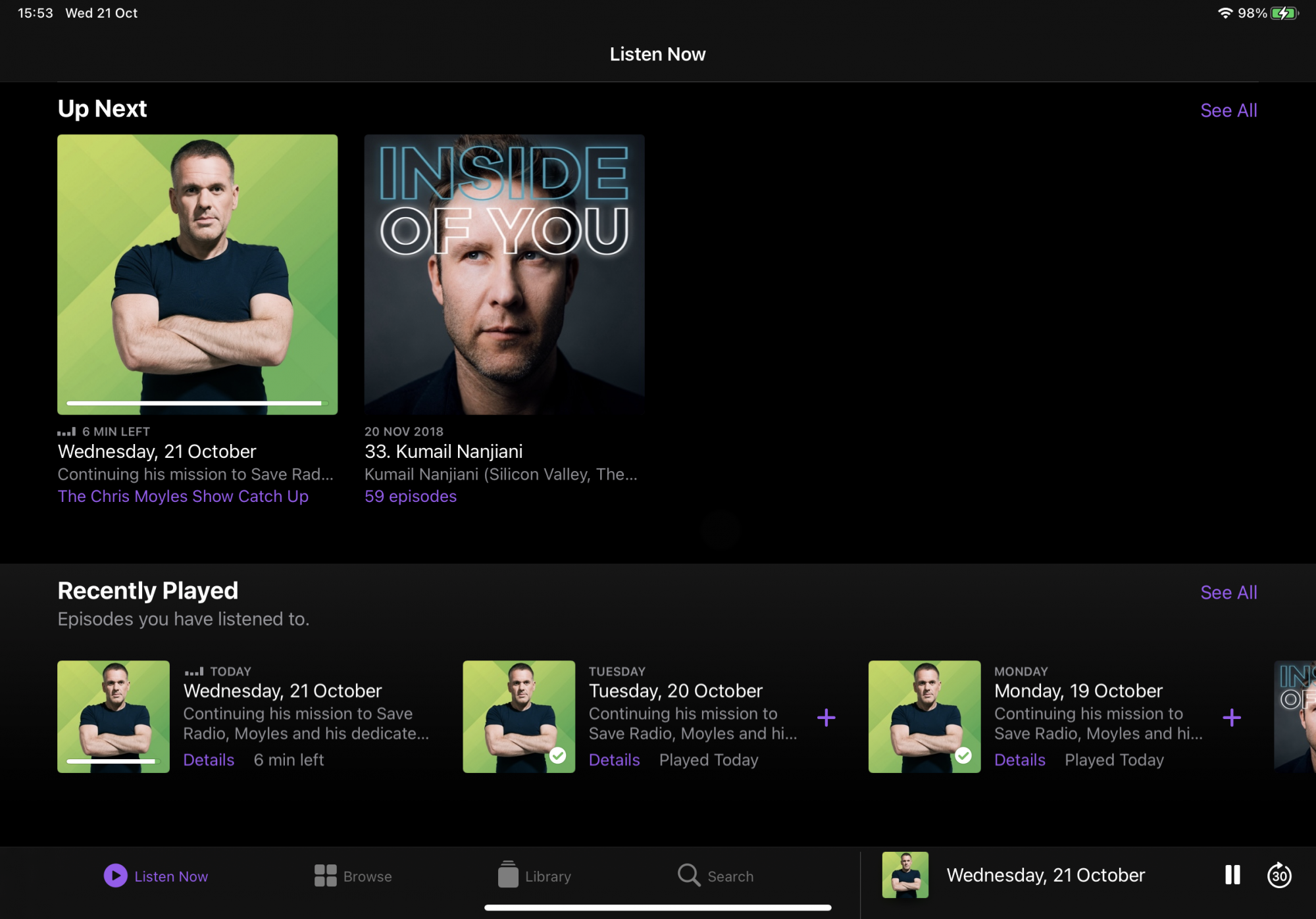Tap Monday, 19 October episode thumbnail

924,716
